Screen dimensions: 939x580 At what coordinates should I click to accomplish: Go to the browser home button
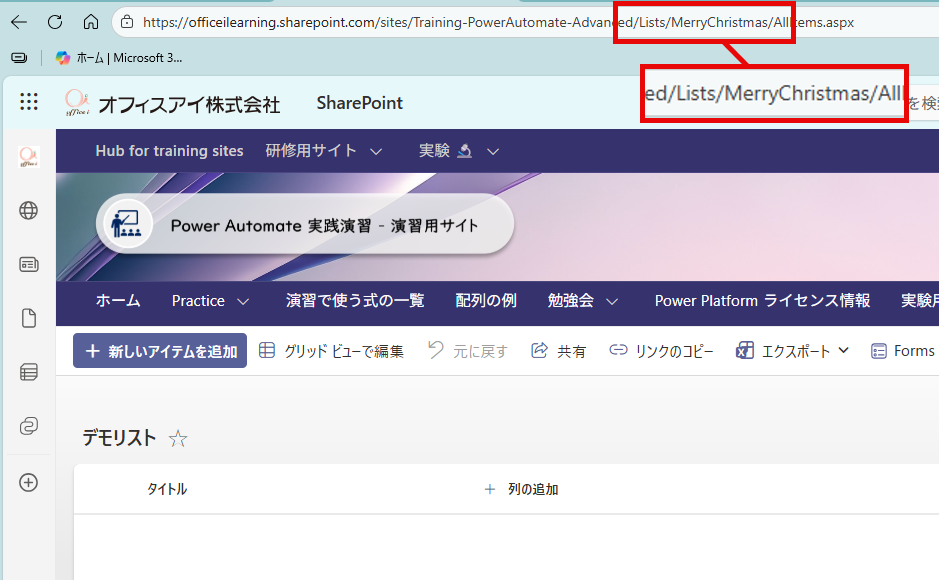click(x=90, y=22)
